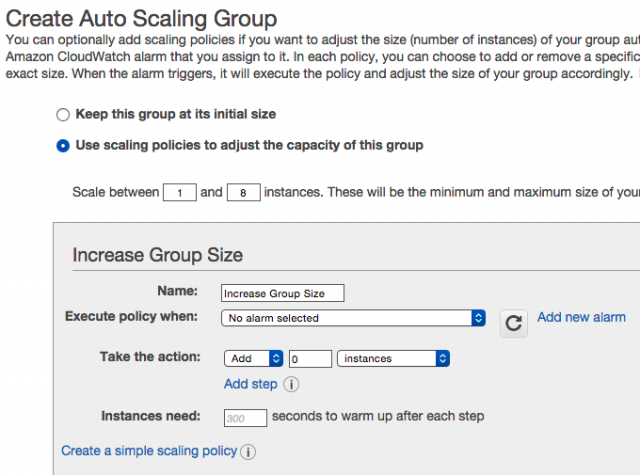Click the Add step link
Screen dimensions: 640x475
[x=250, y=384]
